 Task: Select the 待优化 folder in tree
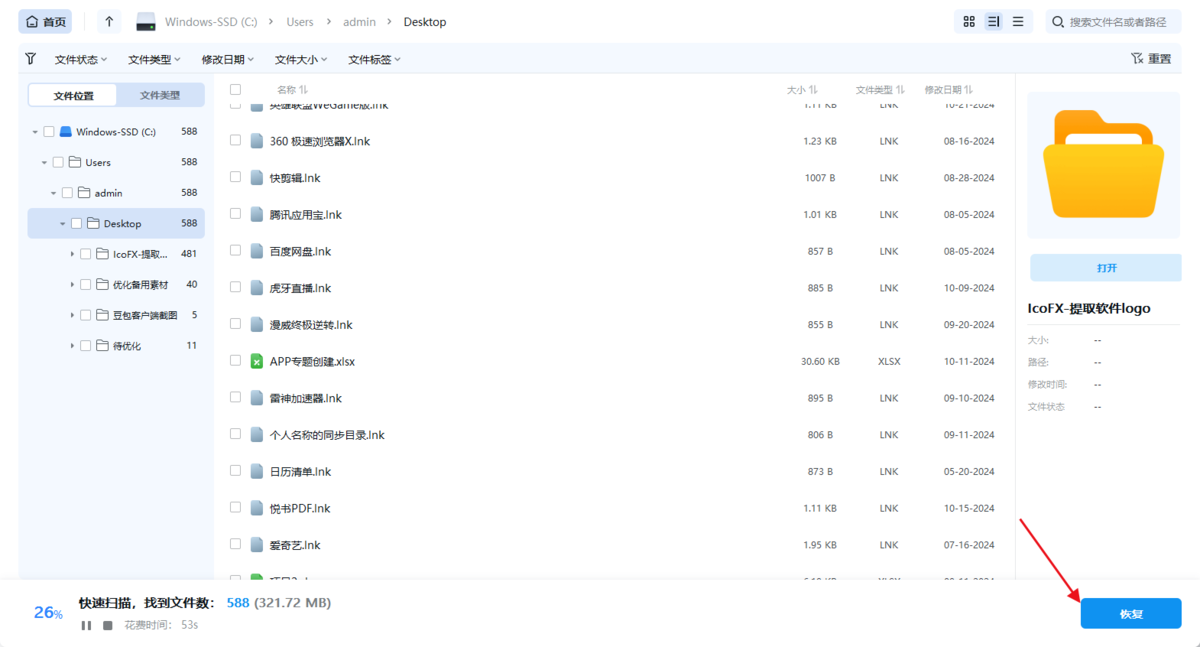126,346
